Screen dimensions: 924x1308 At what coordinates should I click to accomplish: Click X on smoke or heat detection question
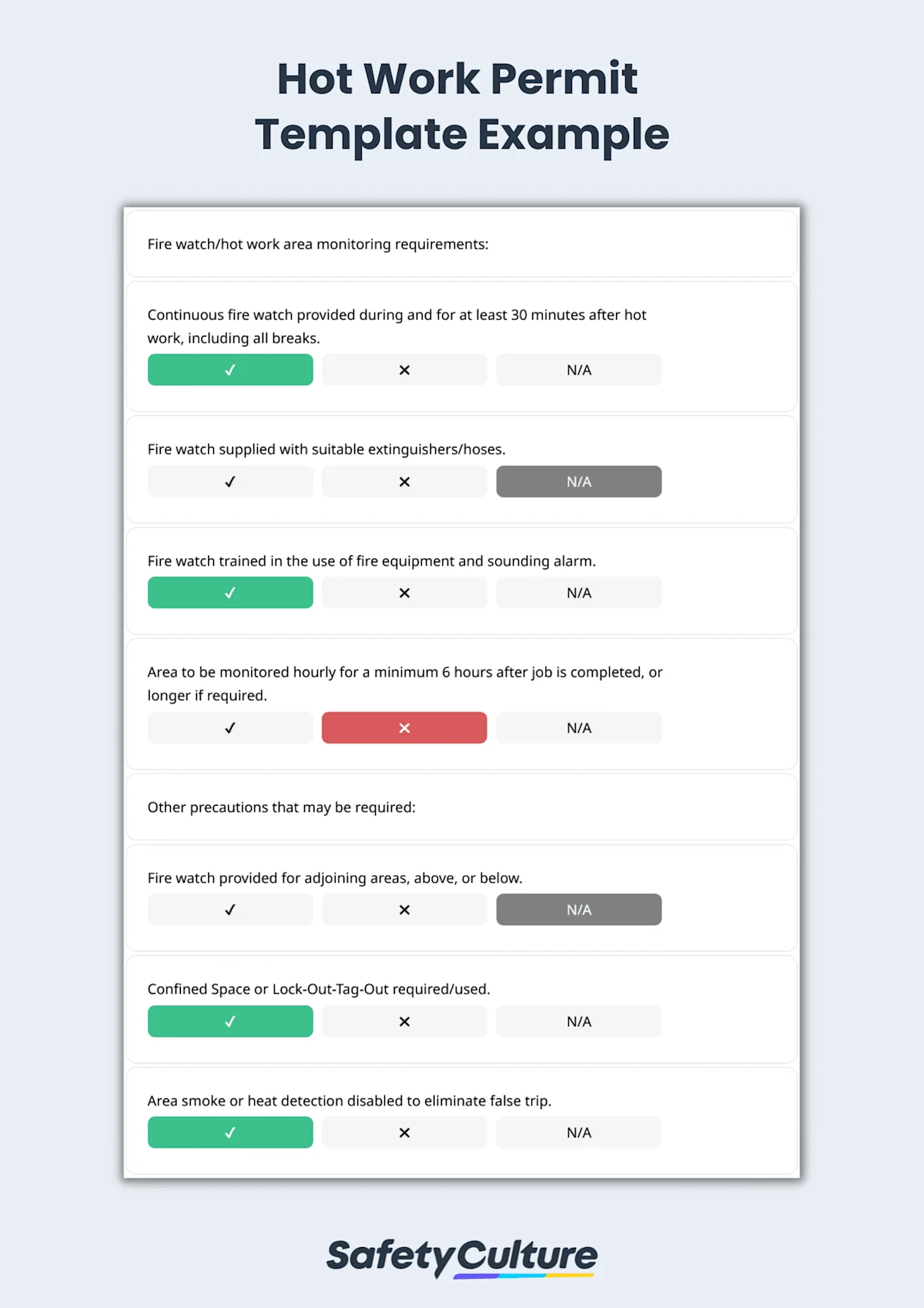[x=404, y=1132]
